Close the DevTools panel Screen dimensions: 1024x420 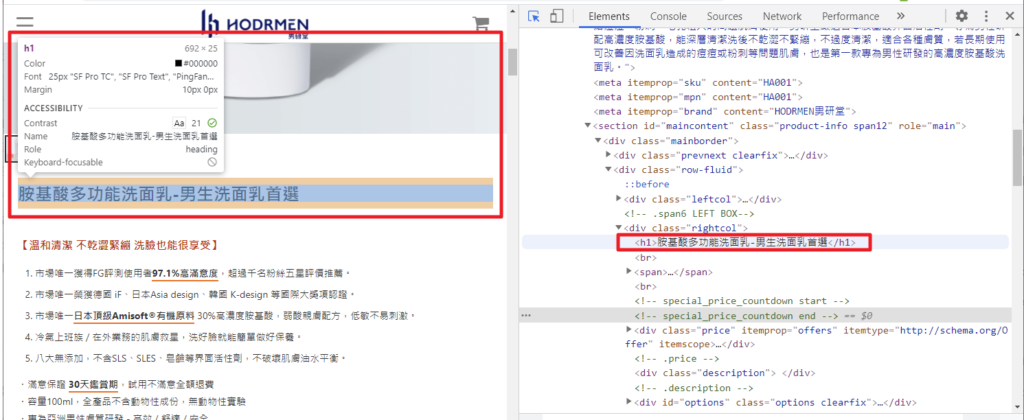click(x=1007, y=16)
